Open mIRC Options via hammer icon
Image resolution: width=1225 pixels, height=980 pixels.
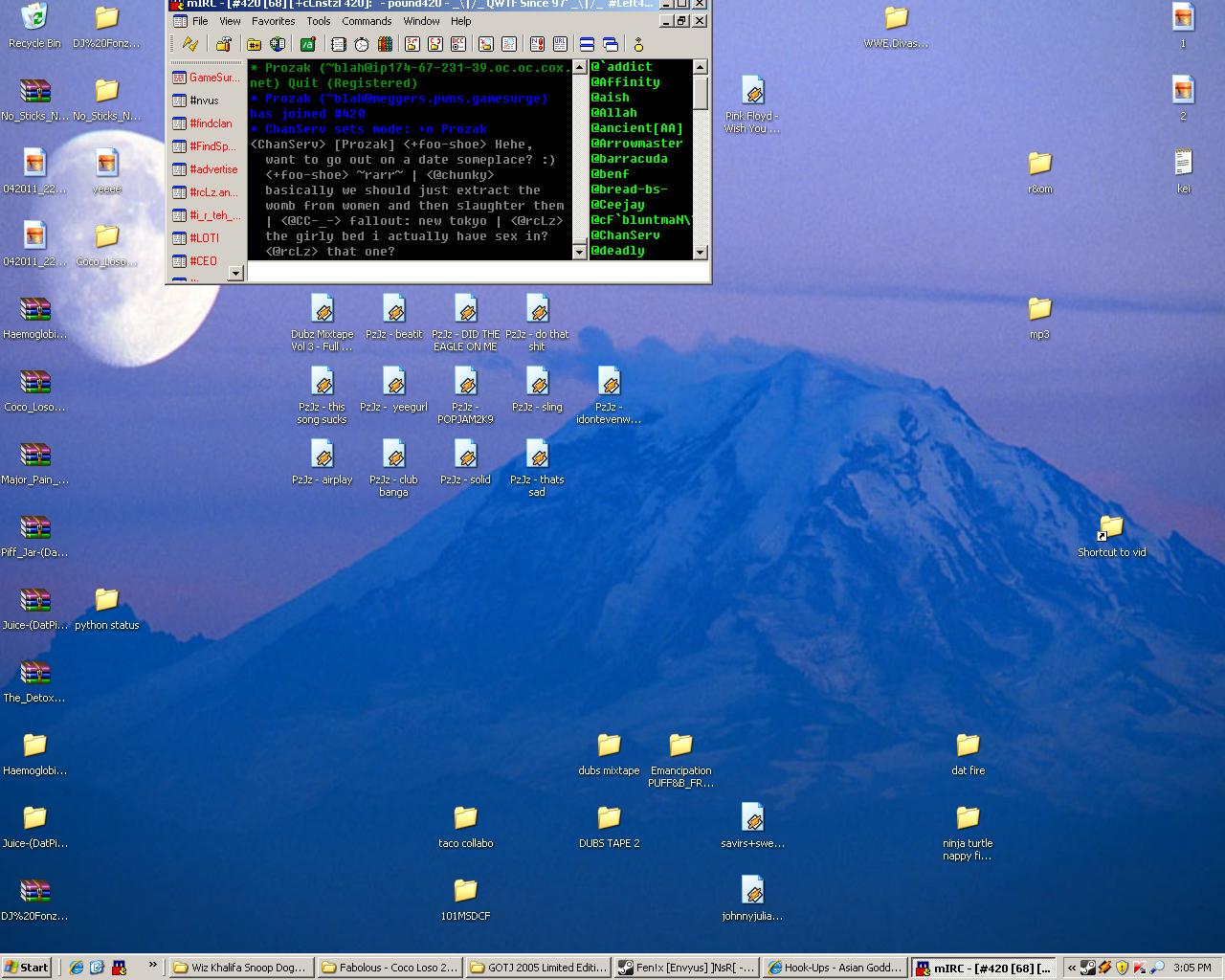pos(223,44)
